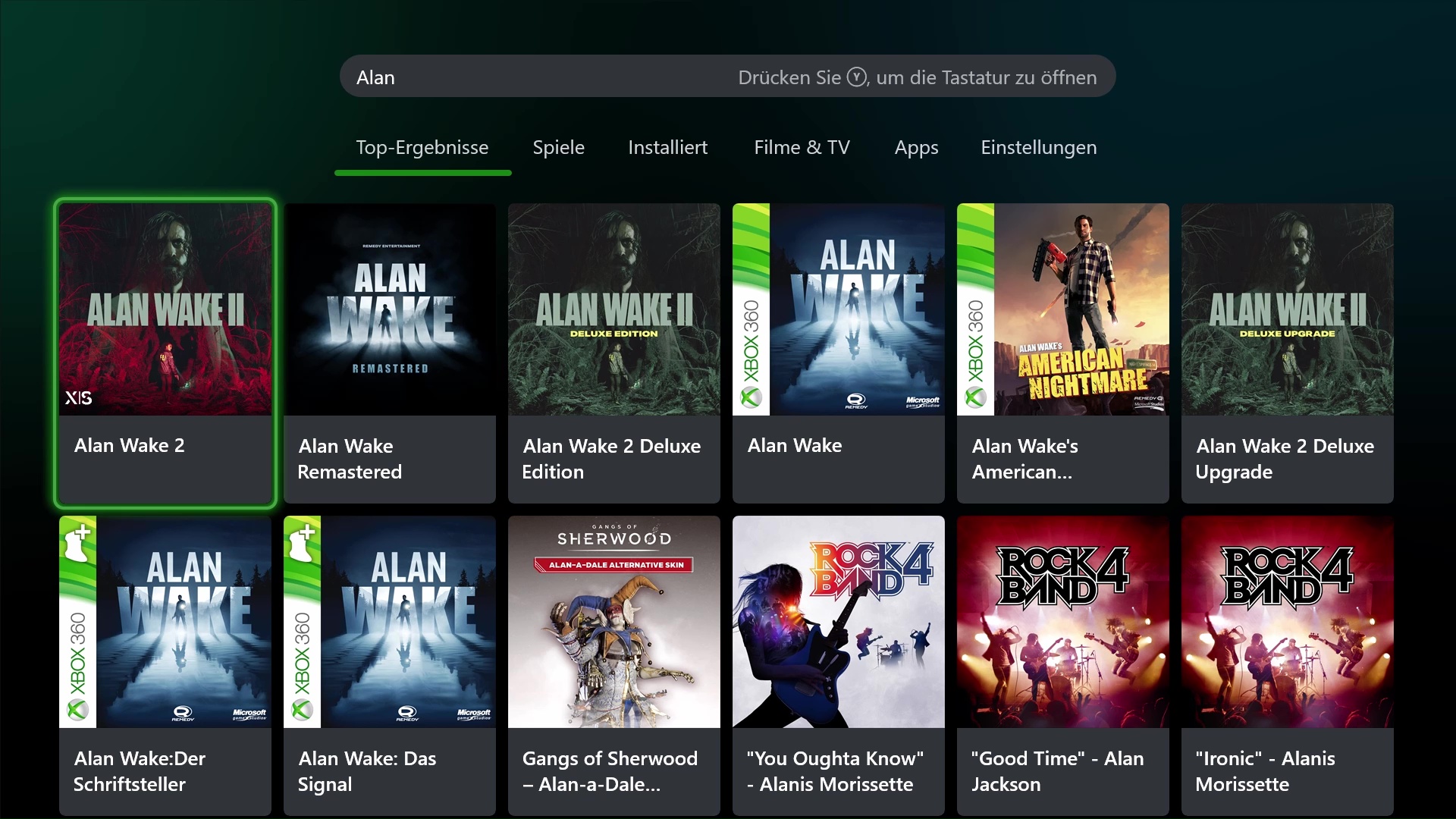Screen dimensions: 1456x819
Task: Switch to the Spiele tab
Action: click(558, 147)
